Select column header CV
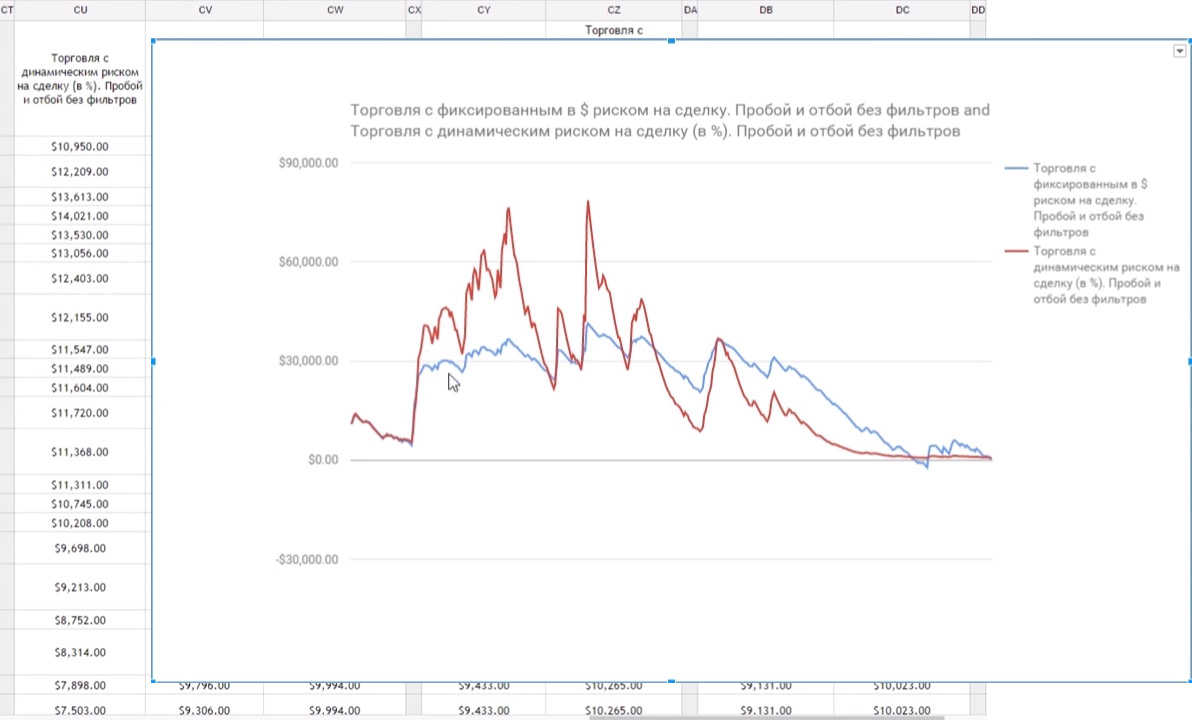1192x720 pixels. coord(204,10)
